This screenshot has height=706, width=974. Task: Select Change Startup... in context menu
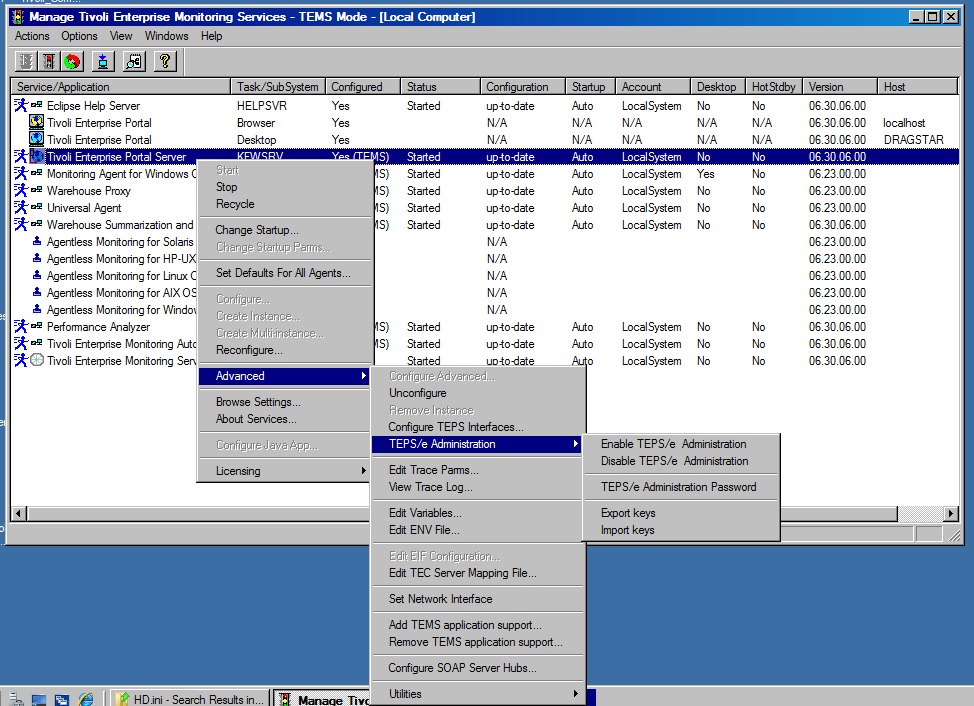tap(284, 230)
